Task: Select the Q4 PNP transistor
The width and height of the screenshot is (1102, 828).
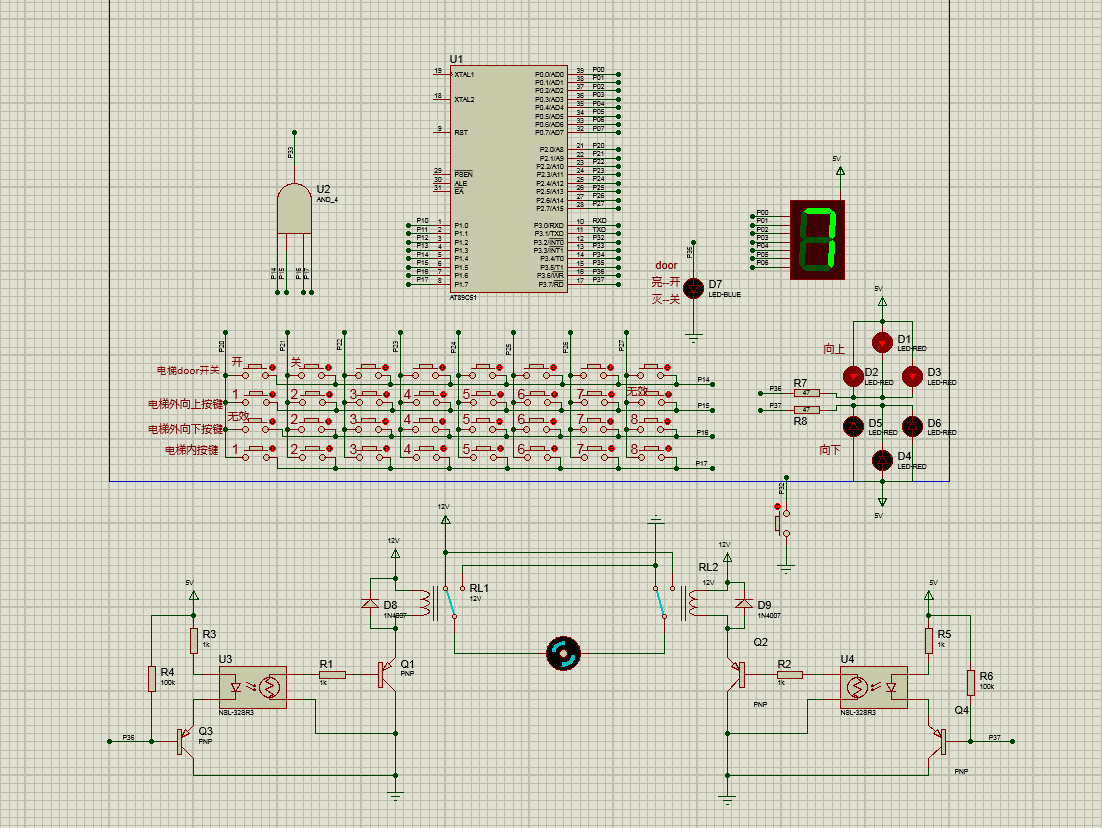Action: 938,741
